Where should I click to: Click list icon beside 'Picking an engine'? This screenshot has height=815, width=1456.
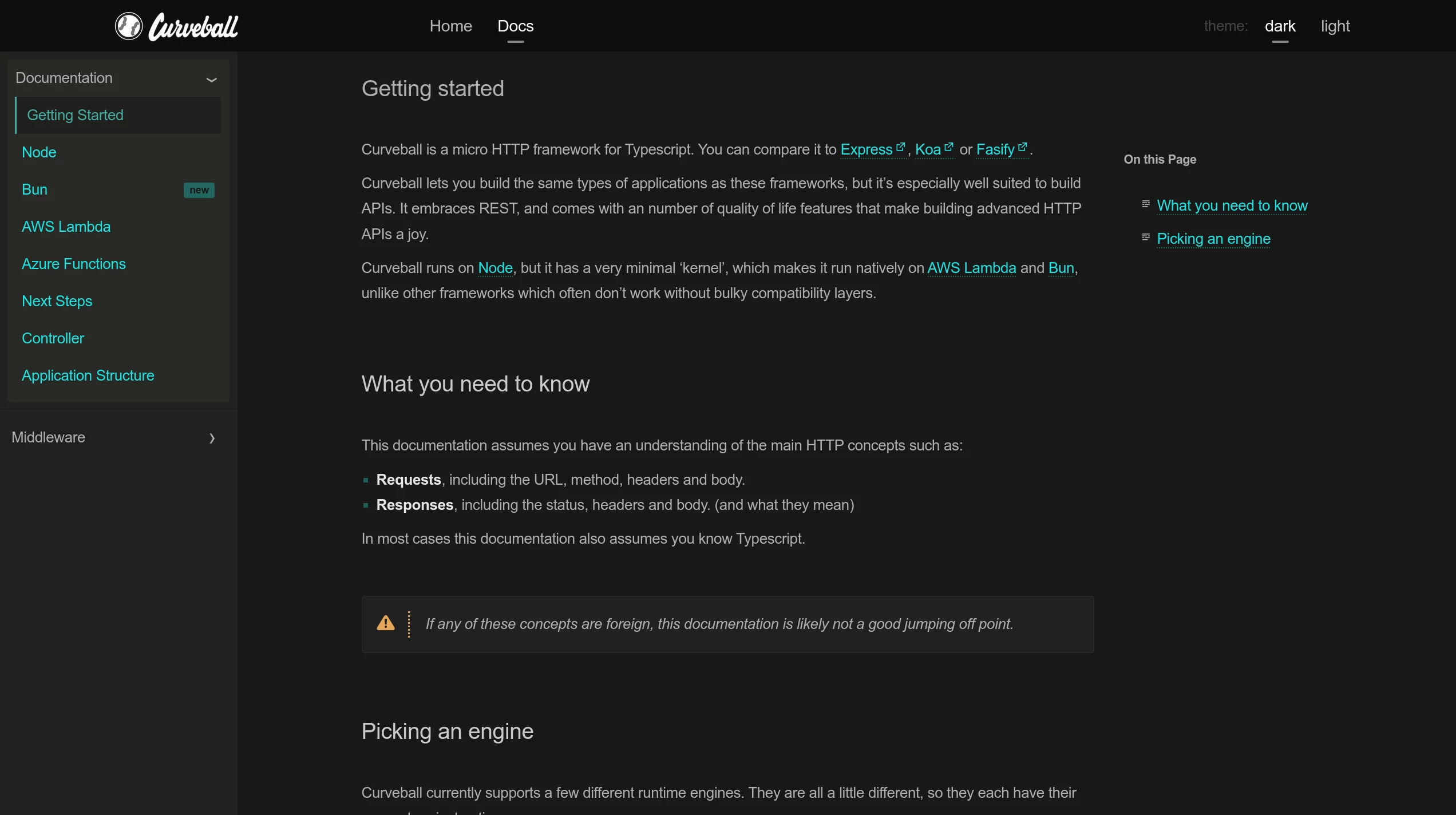pos(1146,237)
